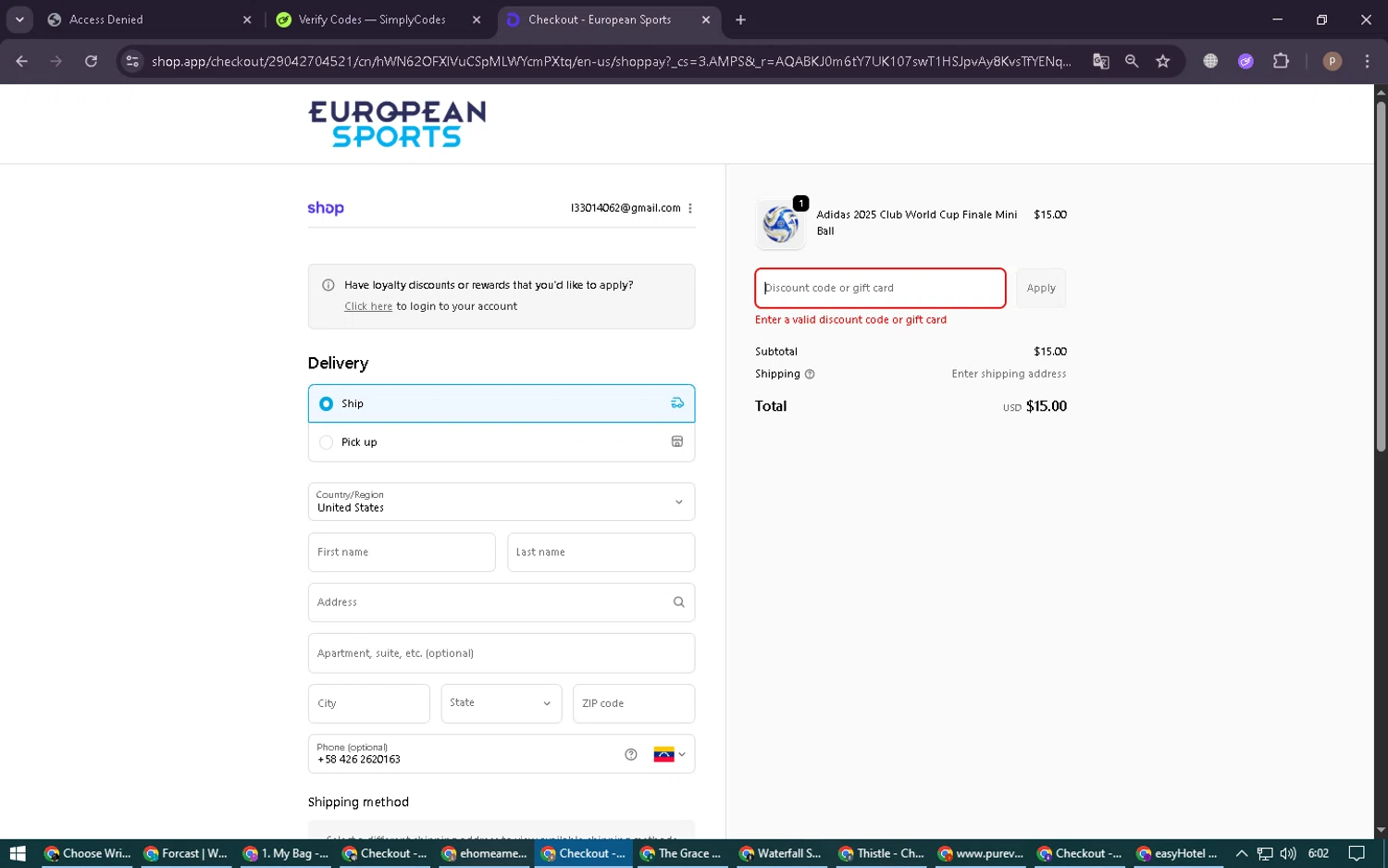Click the Adidas mini ball thumbnail
1388x868 pixels.
pyautogui.click(x=781, y=224)
